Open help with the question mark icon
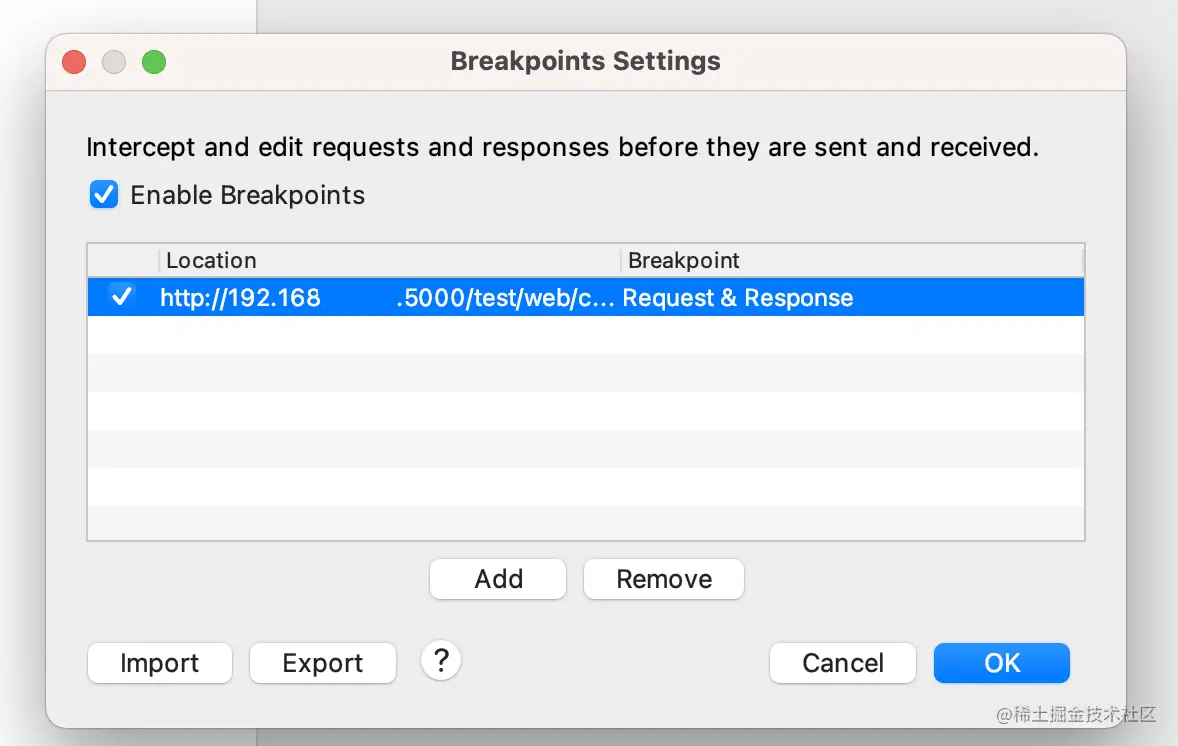Screen dimensions: 1178x746 click(x=441, y=660)
